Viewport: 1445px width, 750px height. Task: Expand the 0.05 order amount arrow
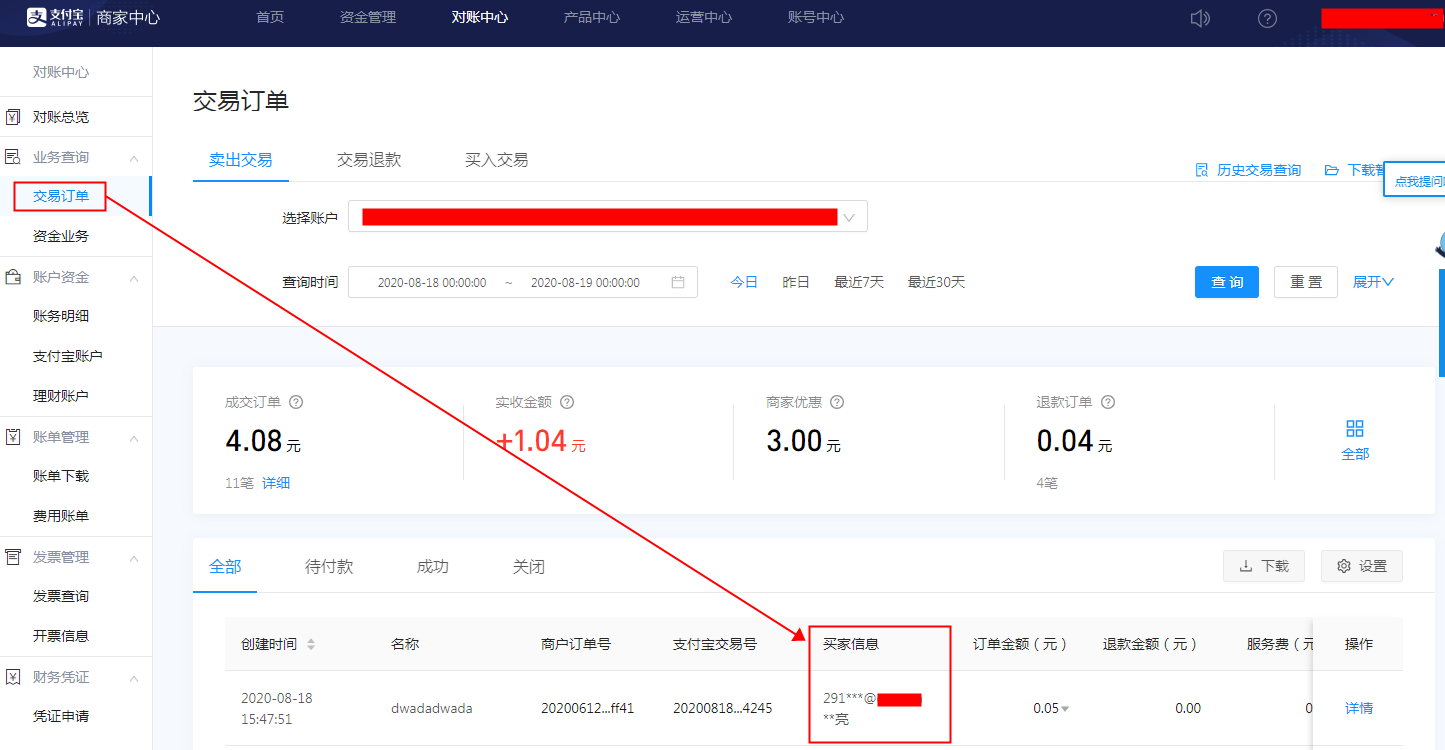pyautogui.click(x=1064, y=709)
